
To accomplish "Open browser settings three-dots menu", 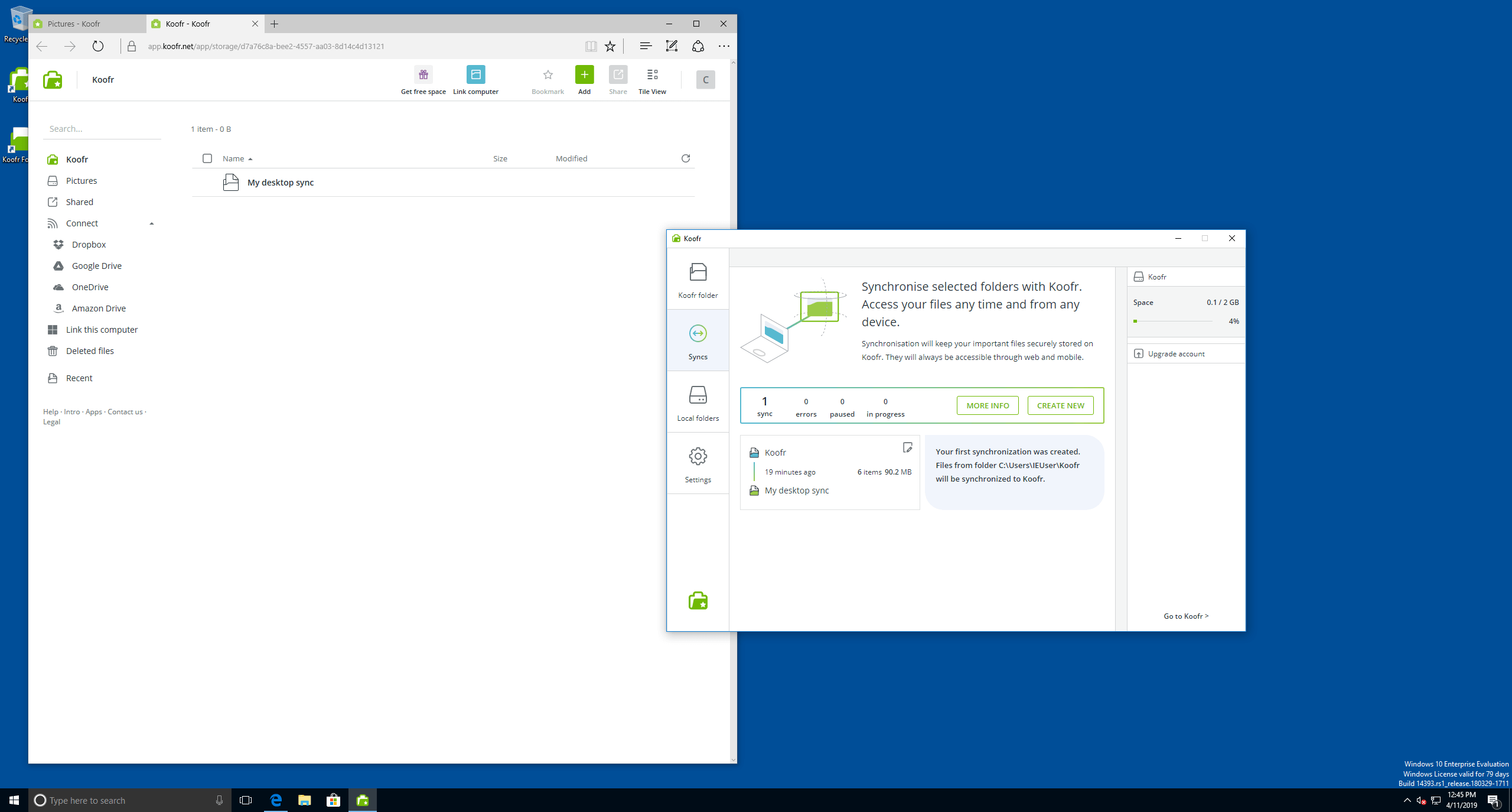I will tap(724, 46).
